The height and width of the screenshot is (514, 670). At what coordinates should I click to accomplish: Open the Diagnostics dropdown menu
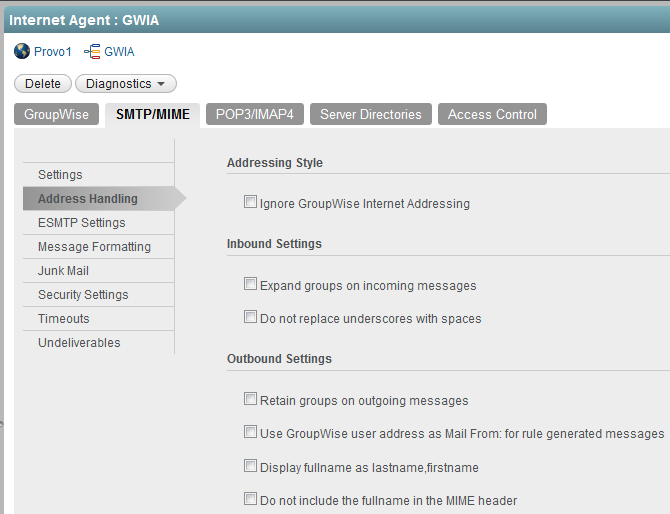[126, 84]
